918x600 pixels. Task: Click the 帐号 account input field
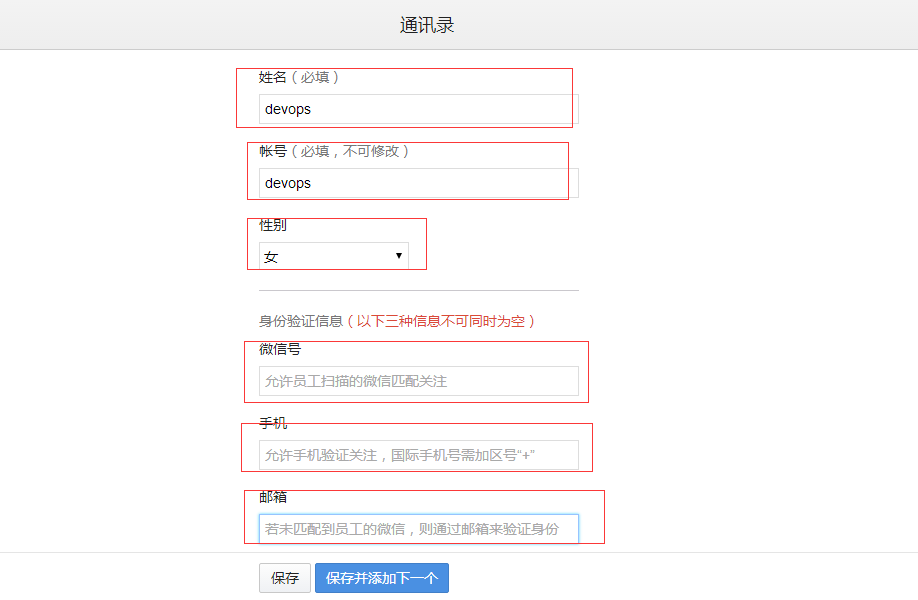click(419, 183)
